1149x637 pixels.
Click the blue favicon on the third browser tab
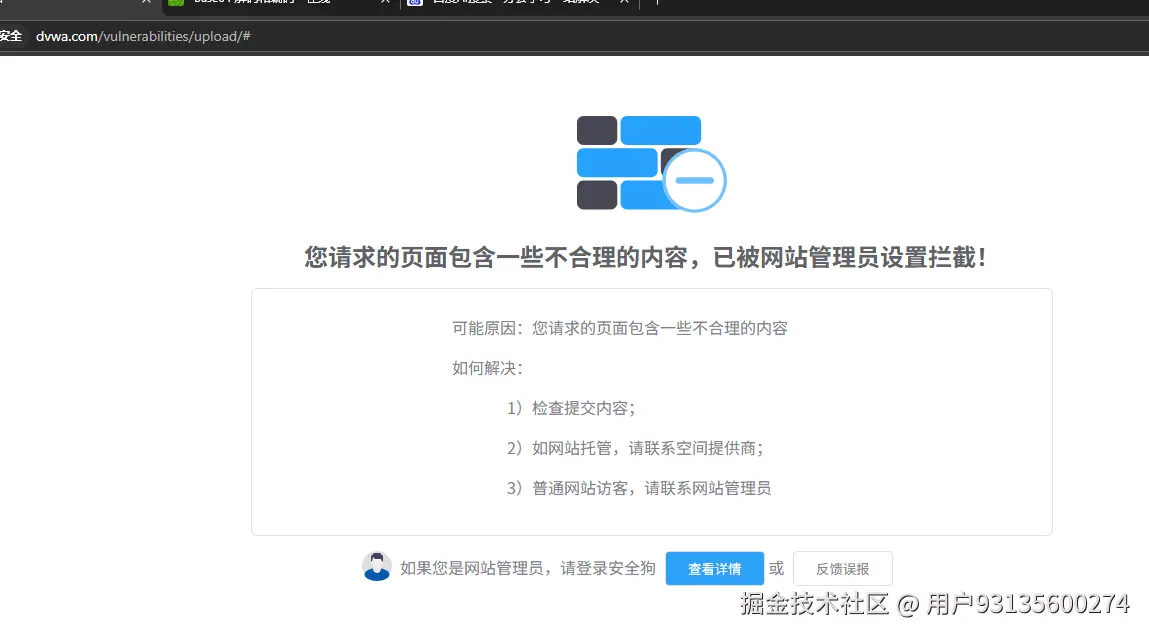tap(416, 4)
